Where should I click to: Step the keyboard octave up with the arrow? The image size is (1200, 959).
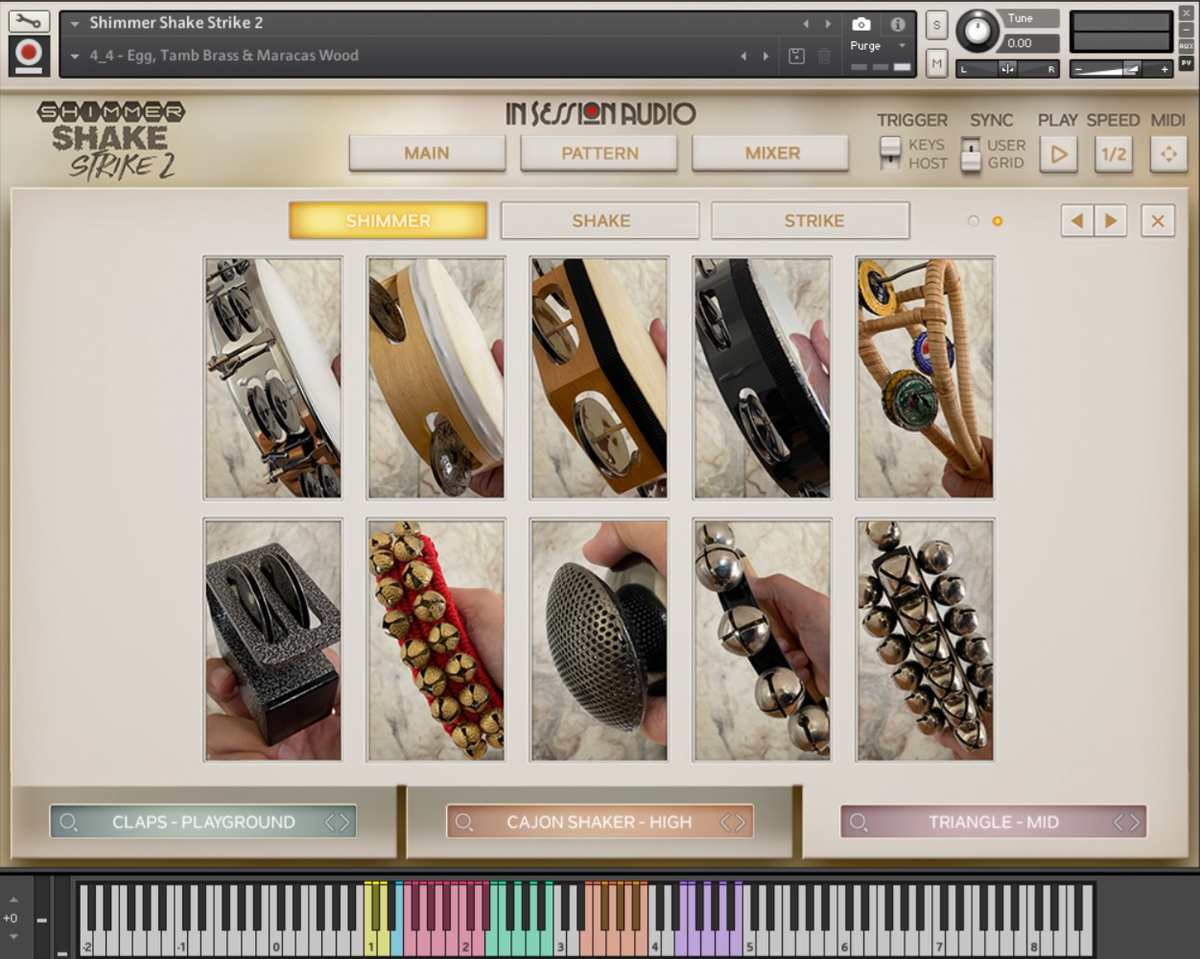tap(12, 897)
